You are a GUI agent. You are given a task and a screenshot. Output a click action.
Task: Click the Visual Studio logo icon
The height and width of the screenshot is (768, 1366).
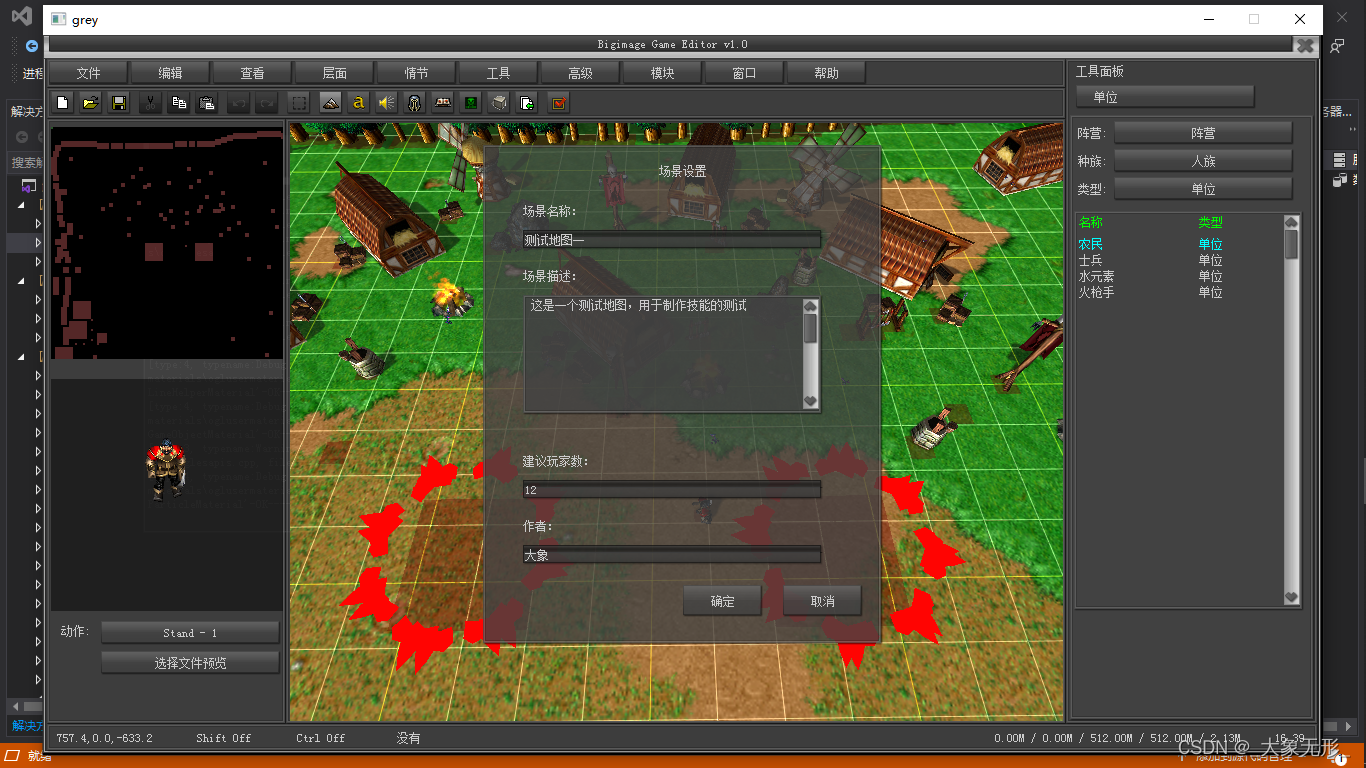[x=21, y=18]
